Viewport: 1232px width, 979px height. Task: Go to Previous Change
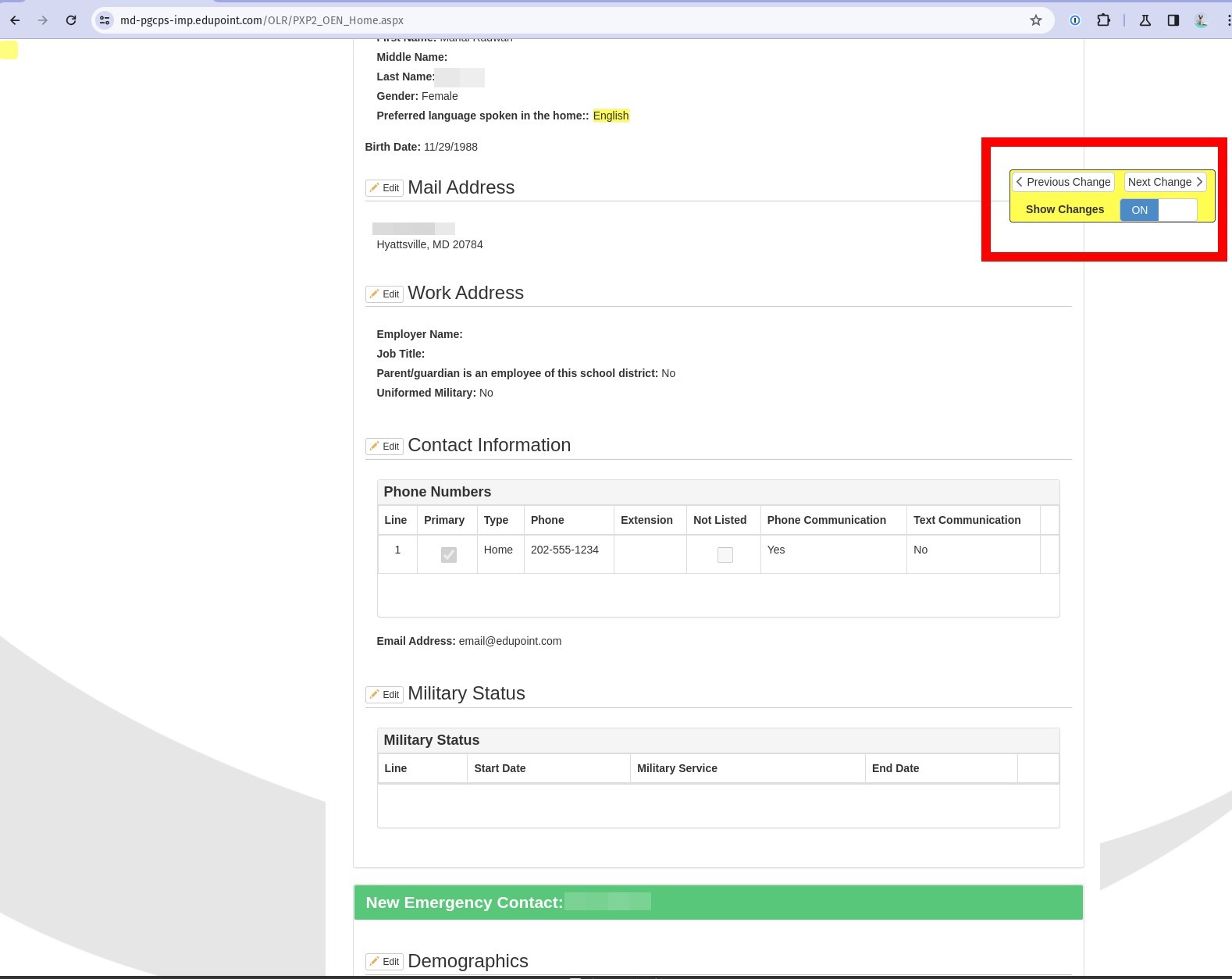tap(1063, 182)
